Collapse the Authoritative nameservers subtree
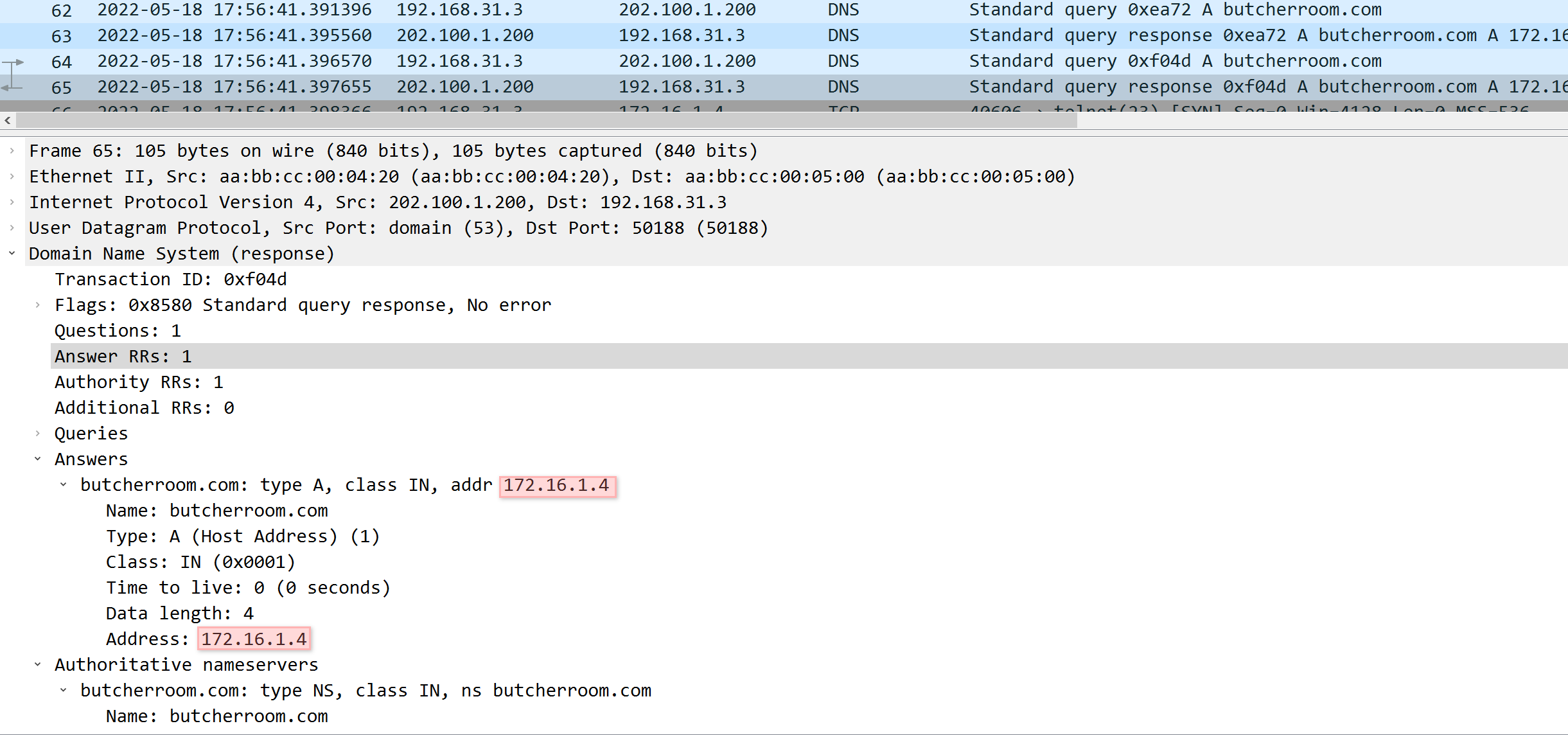 click(x=37, y=665)
